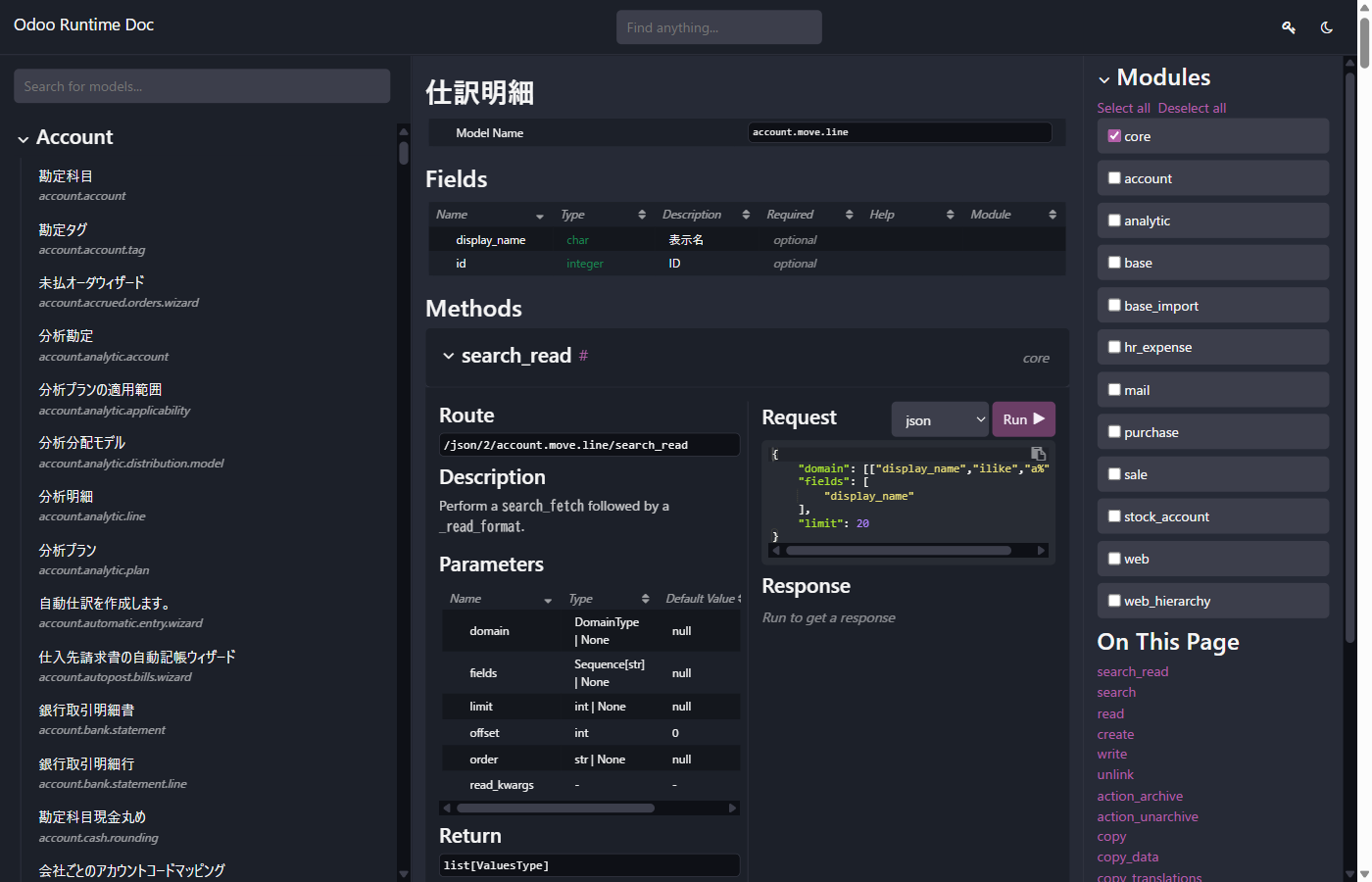Viewport: 1372px width, 882px height.
Task: Sort the Fields table by Description
Action: pyautogui.click(x=706, y=215)
